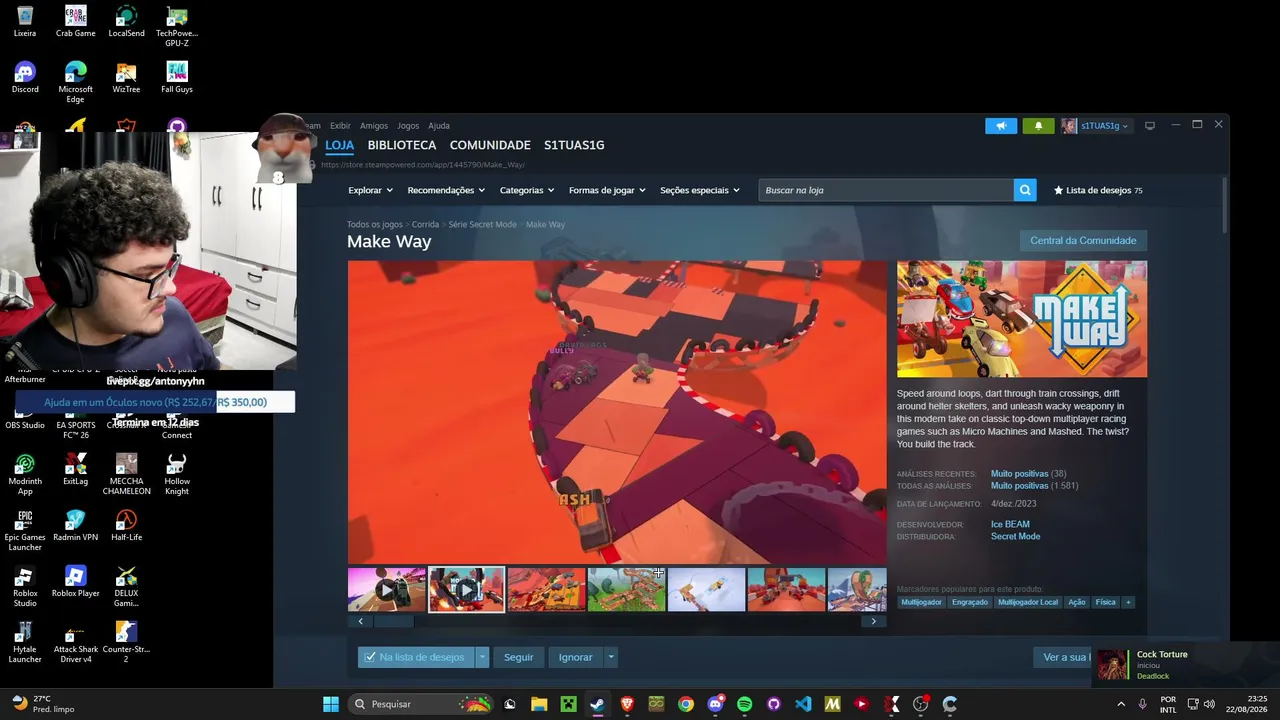Open Hytale Launcher desktop shortcut
Image resolution: width=1280 pixels, height=720 pixels.
pyautogui.click(x=25, y=642)
